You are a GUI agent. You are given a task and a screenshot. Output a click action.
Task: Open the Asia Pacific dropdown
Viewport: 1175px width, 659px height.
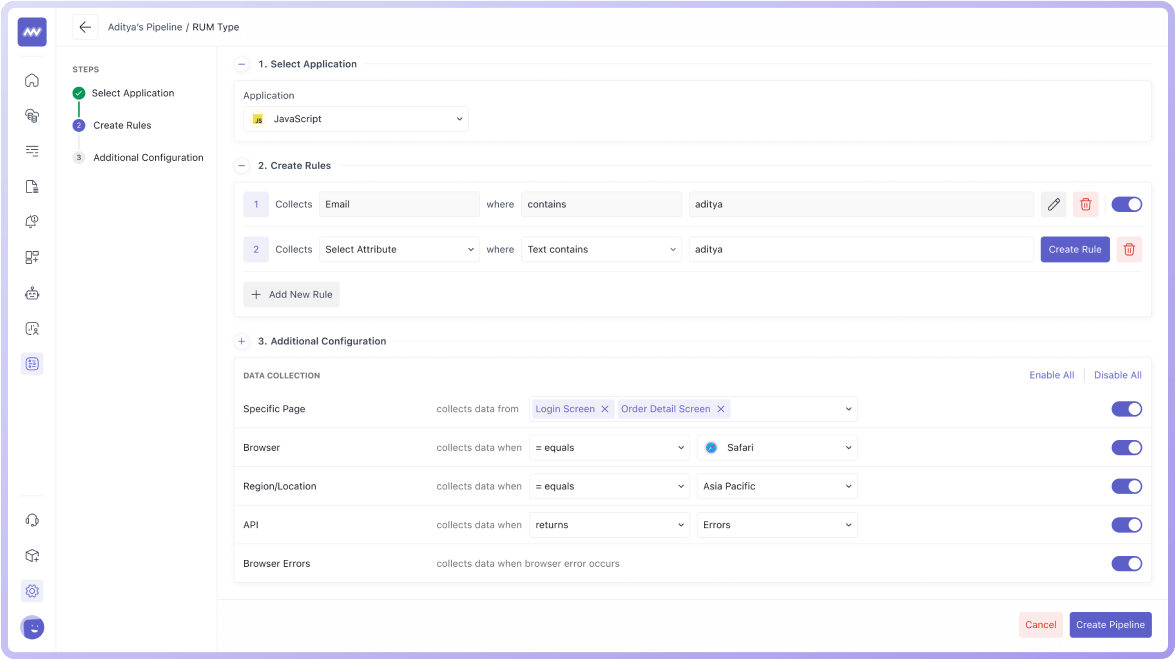click(777, 486)
